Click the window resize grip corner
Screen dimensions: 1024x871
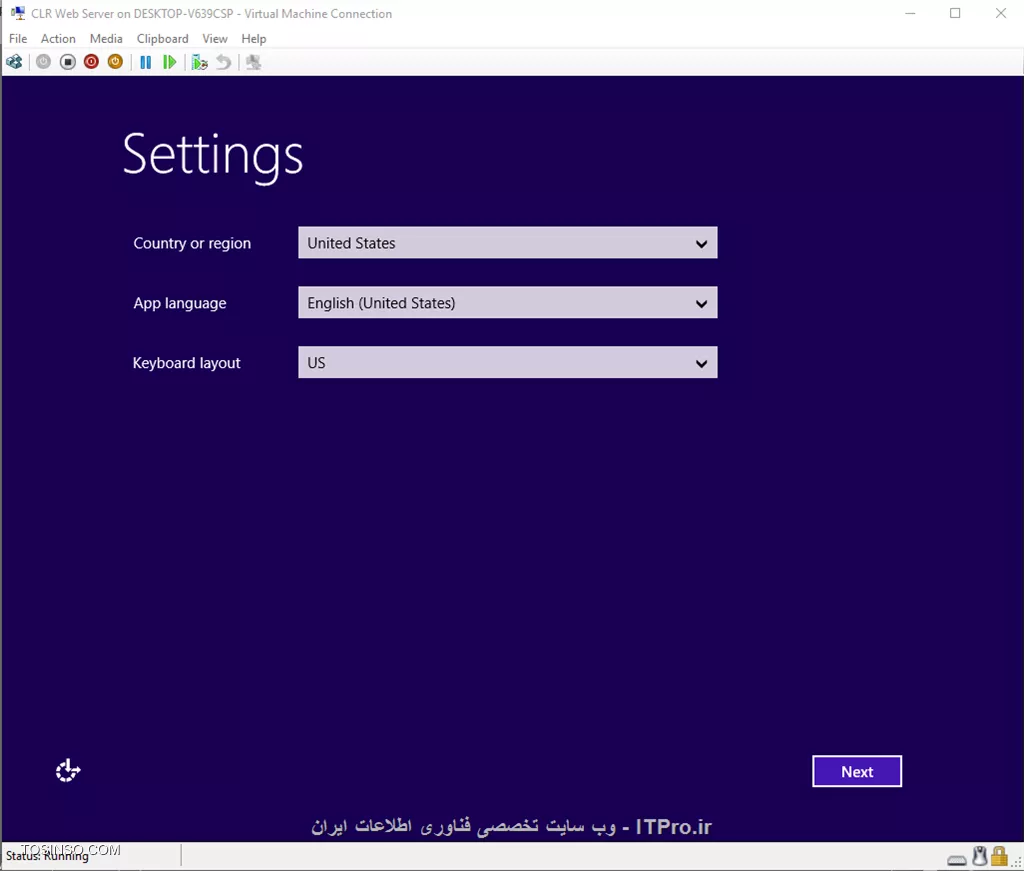point(1017,863)
